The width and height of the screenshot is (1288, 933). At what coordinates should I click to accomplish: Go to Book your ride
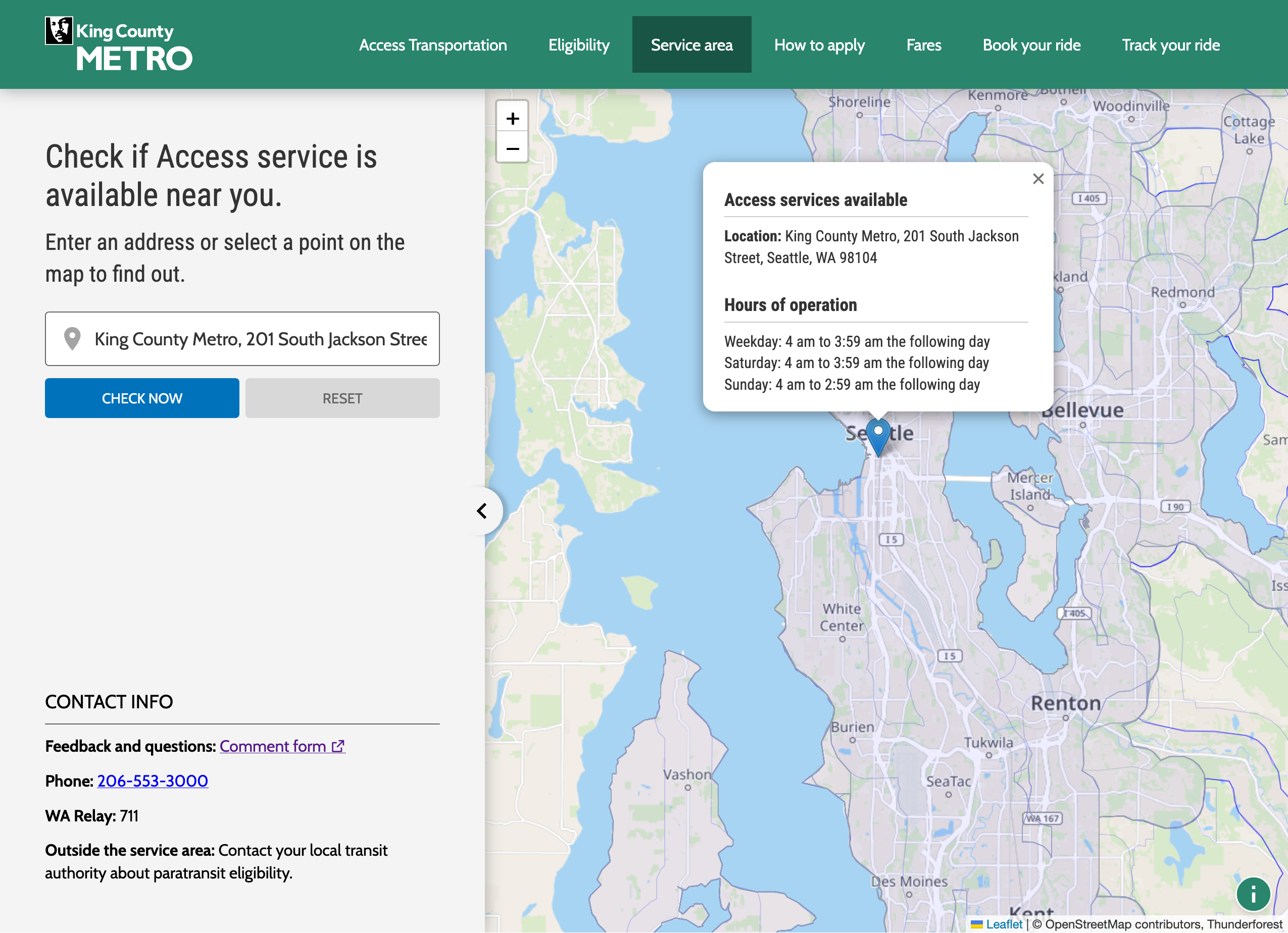(x=1031, y=44)
